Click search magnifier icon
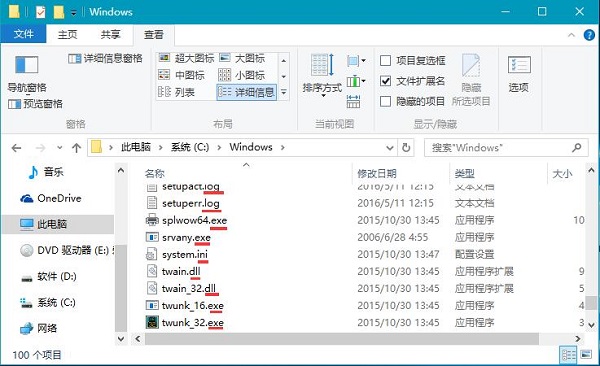Screen dimensions: 600x366 click(577, 147)
